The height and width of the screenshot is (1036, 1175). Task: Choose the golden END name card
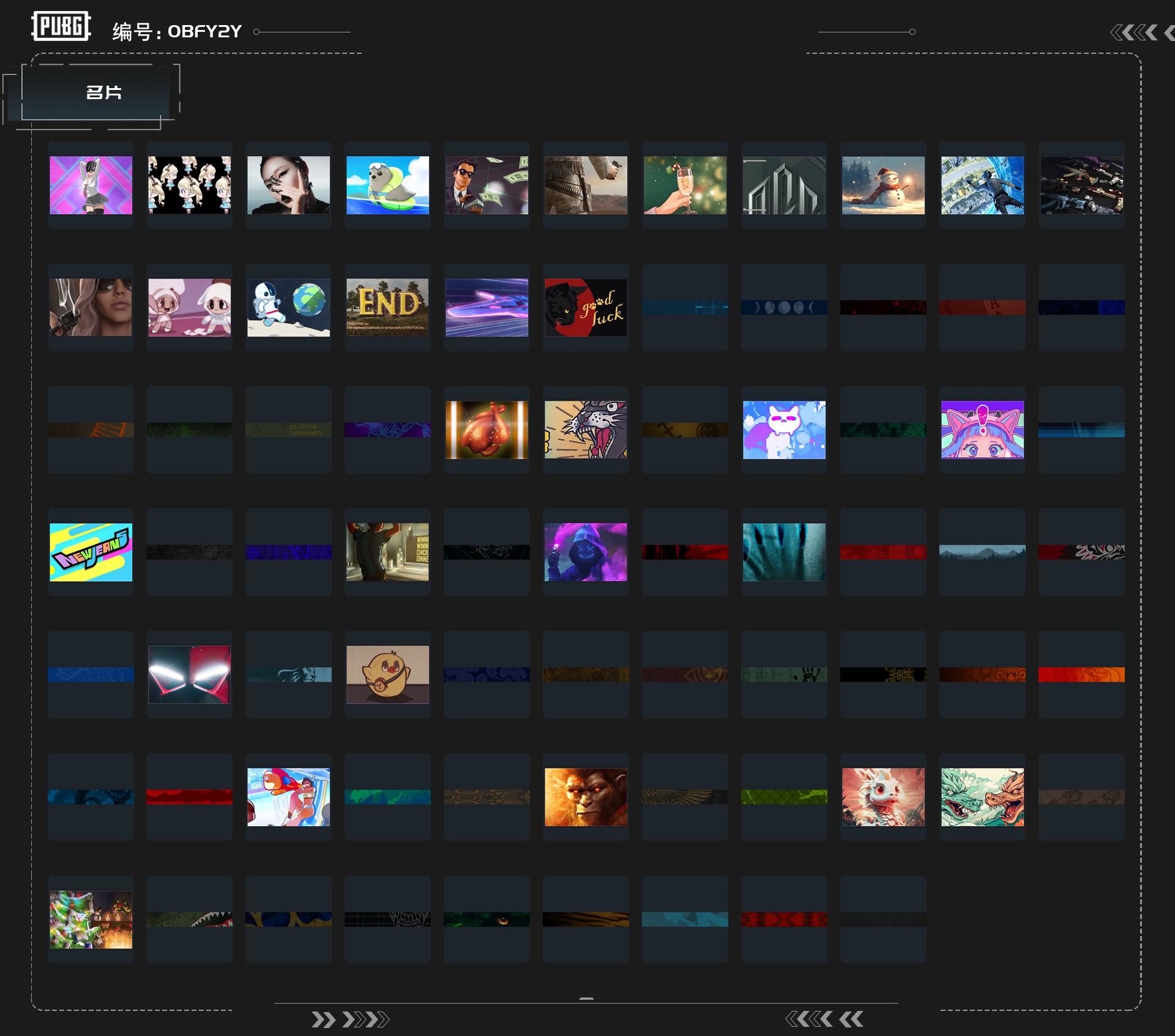click(387, 307)
